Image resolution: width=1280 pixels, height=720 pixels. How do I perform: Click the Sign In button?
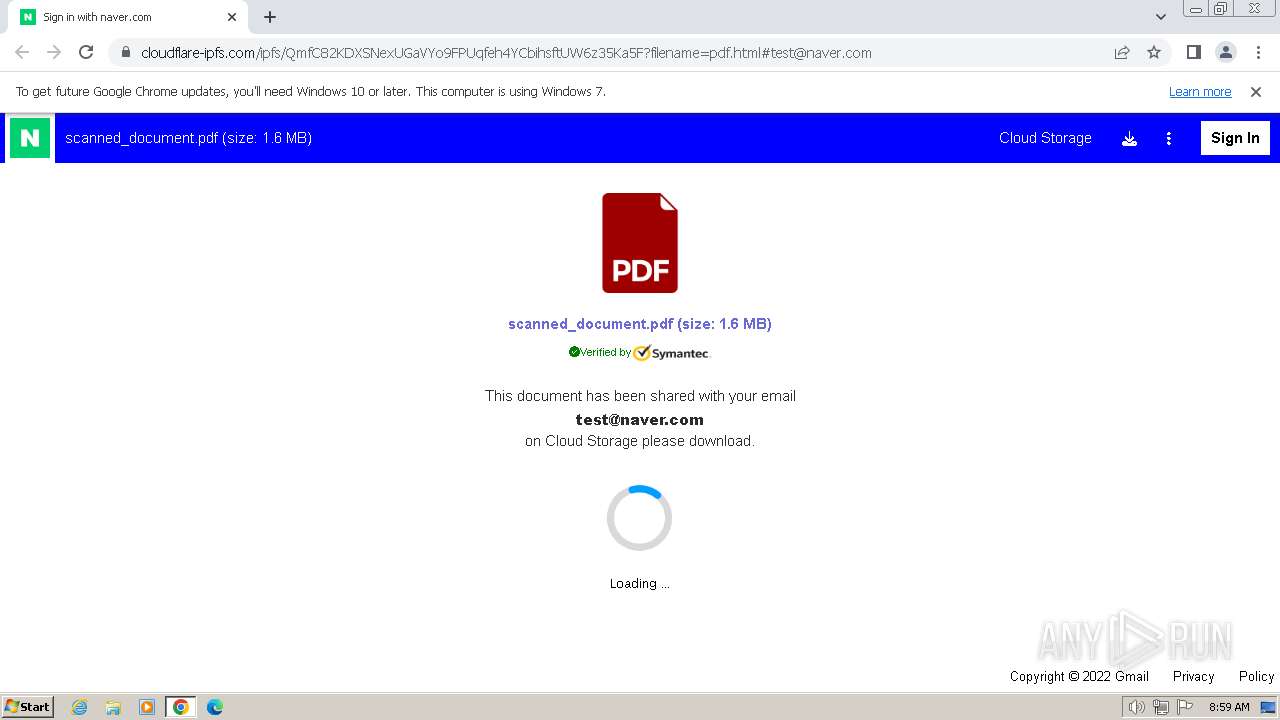point(1235,138)
